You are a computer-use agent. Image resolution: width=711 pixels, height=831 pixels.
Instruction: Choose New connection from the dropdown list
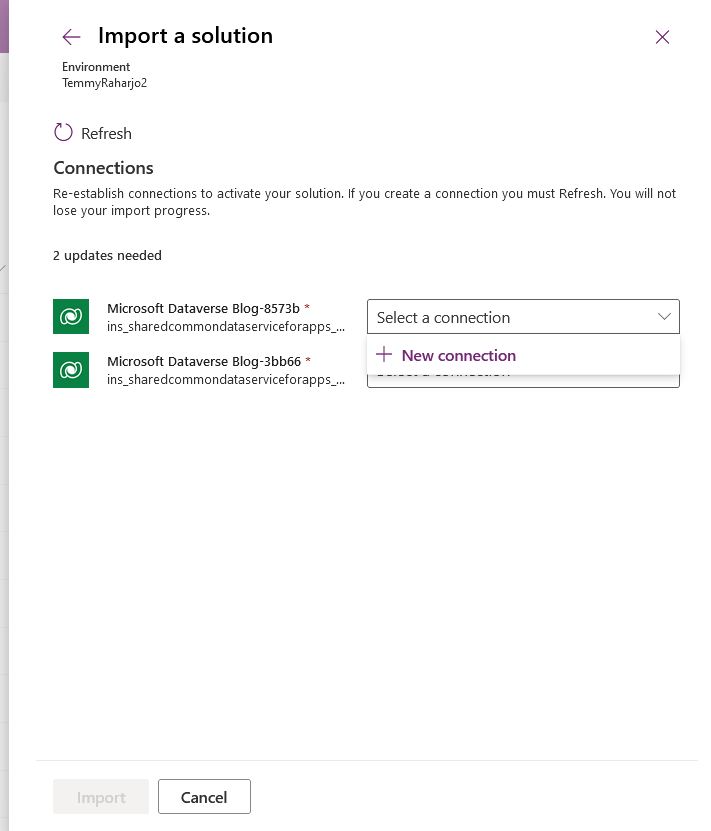[523, 355]
